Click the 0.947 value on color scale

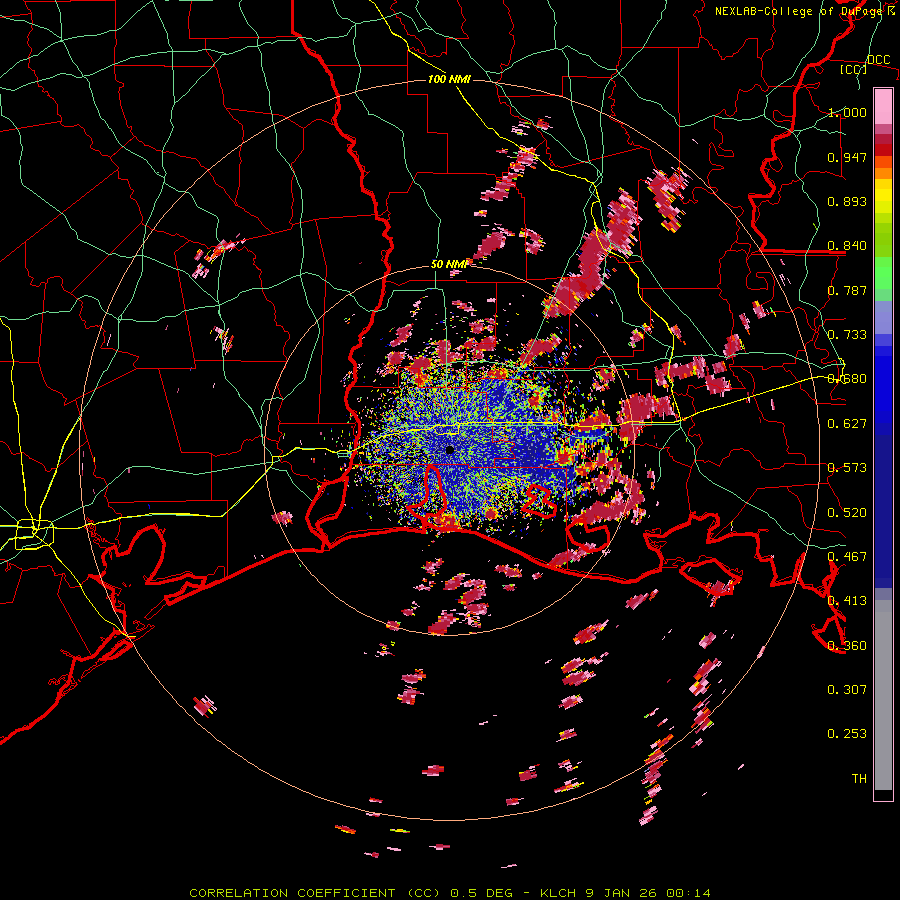[x=847, y=157]
